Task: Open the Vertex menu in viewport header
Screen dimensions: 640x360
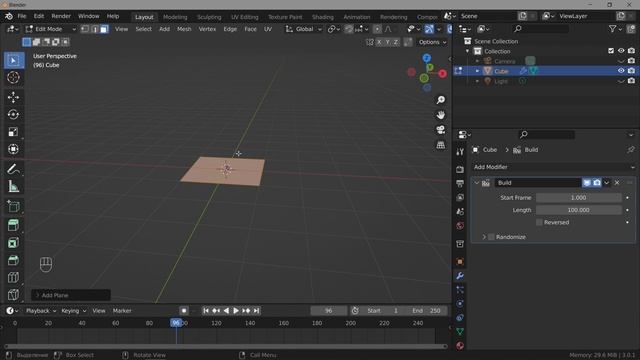Action: pyautogui.click(x=207, y=29)
